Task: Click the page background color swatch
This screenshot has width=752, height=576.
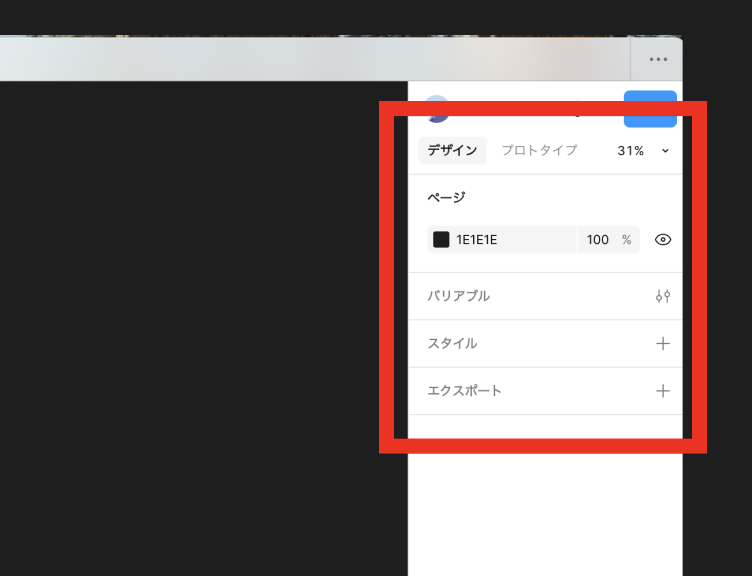Action: click(x=441, y=239)
